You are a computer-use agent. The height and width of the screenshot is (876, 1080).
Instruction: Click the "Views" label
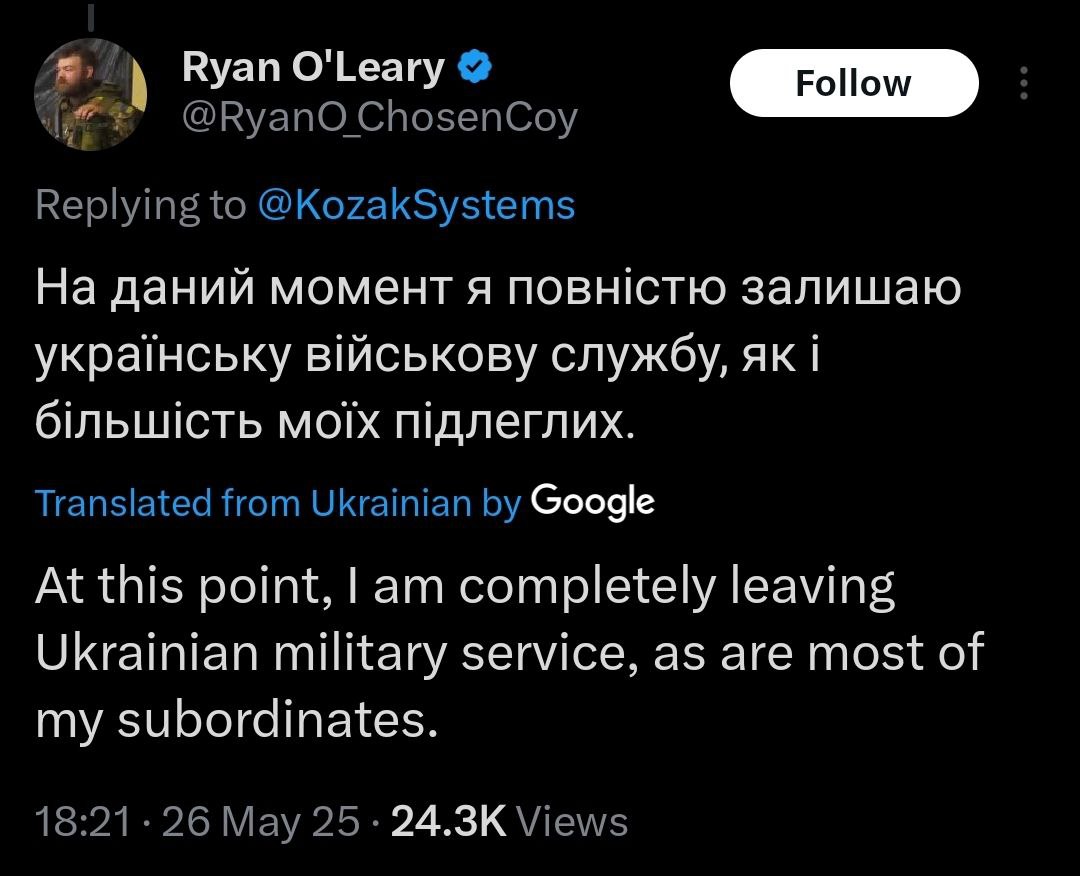pos(577,821)
